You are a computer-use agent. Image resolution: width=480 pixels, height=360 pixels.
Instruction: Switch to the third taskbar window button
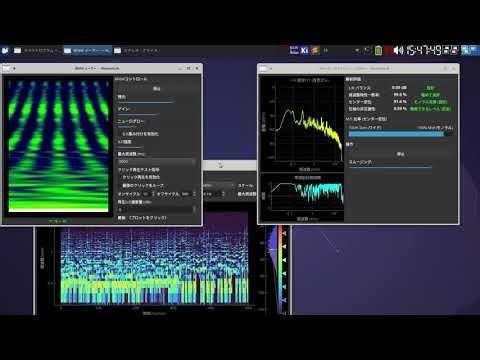(x=137, y=51)
